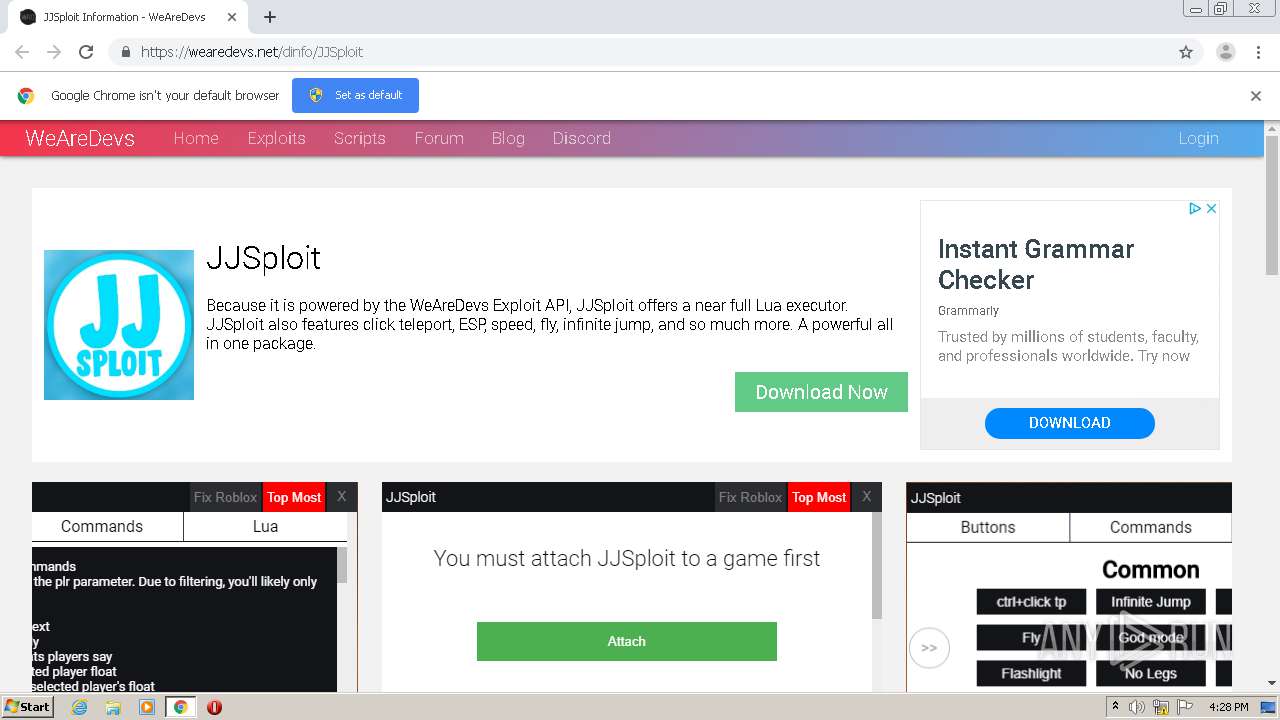Show hidden tray icons arrow

tap(1115, 707)
